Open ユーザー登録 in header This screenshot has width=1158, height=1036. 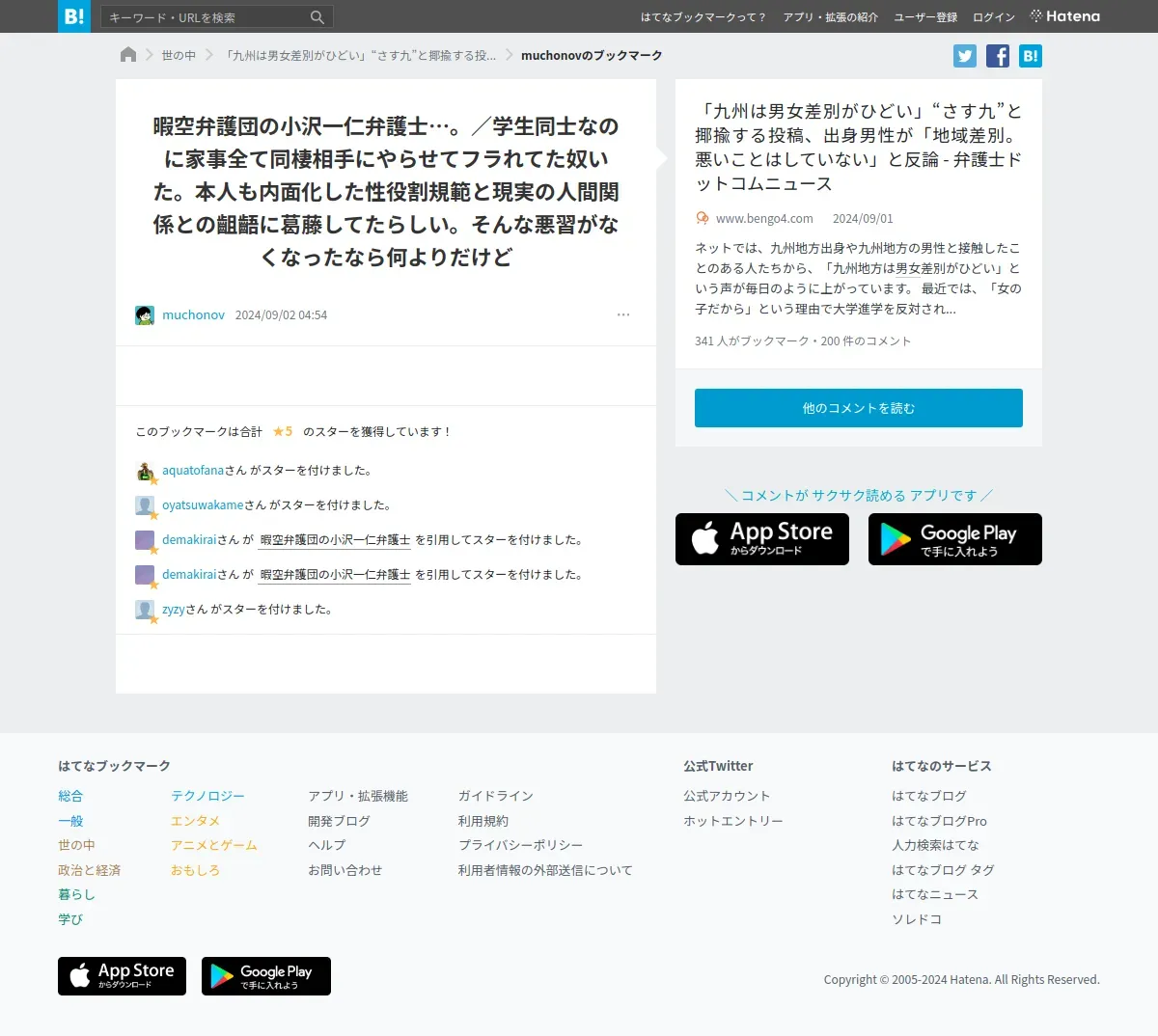coord(925,17)
